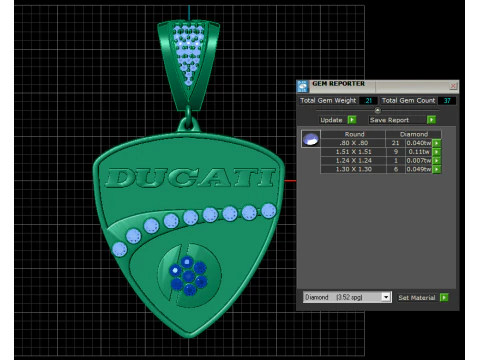Click the Total Gem Weight value .21
The height and width of the screenshot is (360, 480).
368,100
